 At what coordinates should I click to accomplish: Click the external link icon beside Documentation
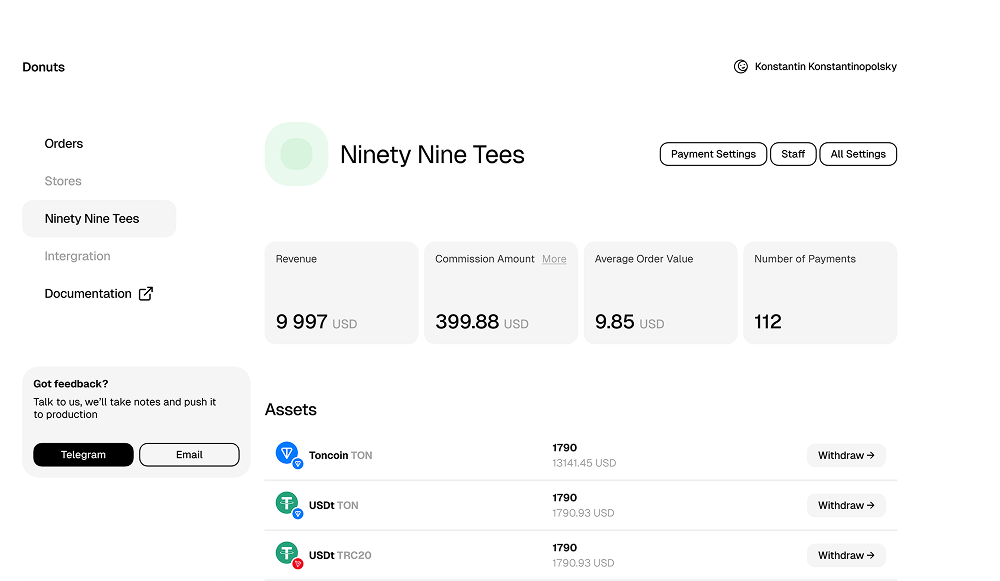point(146,294)
